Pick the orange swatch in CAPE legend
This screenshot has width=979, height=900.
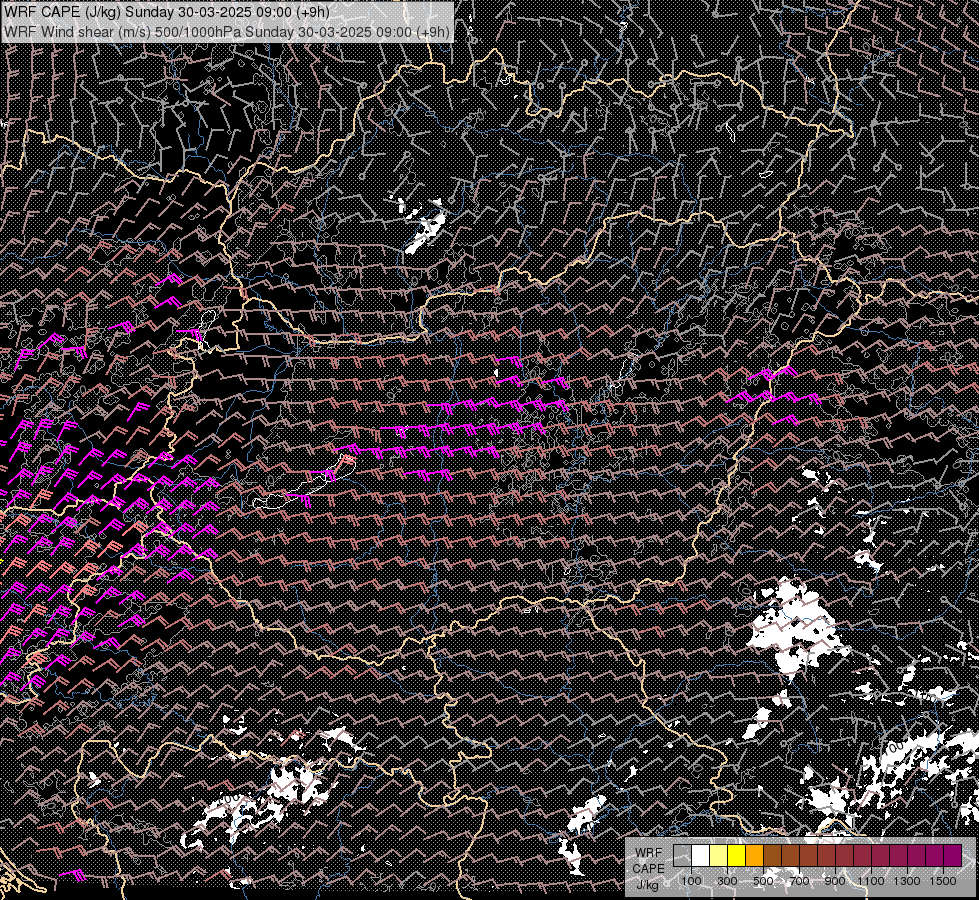click(754, 856)
